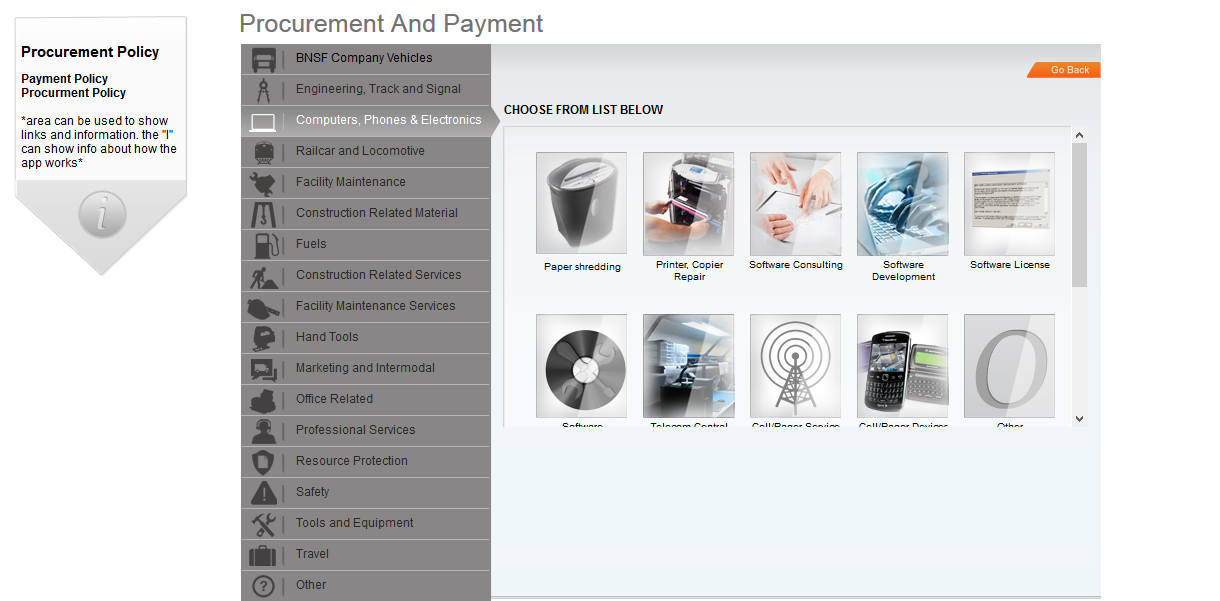Viewport: 1220px width, 601px height.
Task: Select the Cell/Pager Service antenna image
Action: click(x=796, y=366)
